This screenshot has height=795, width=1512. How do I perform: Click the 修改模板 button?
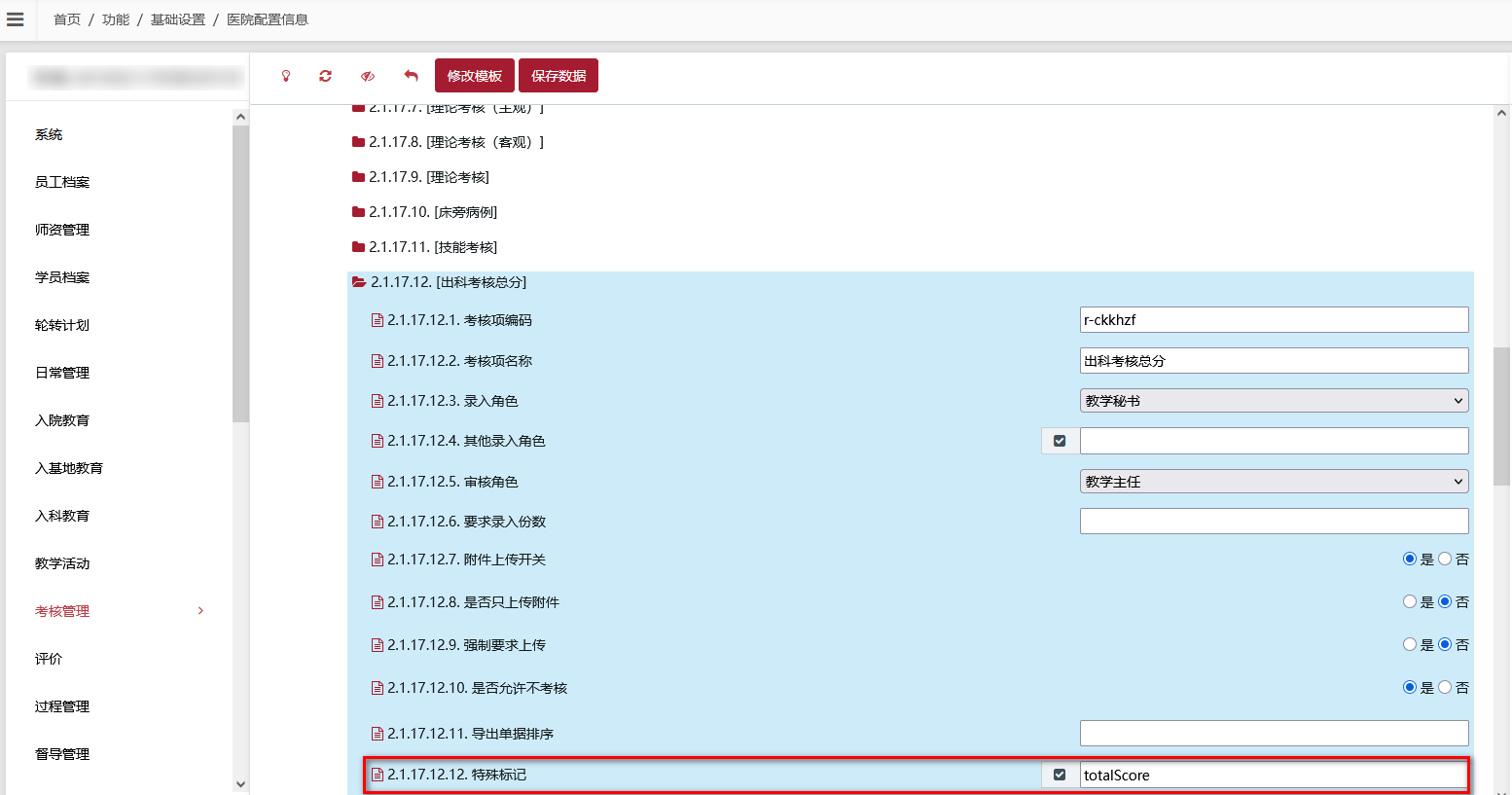click(x=475, y=76)
